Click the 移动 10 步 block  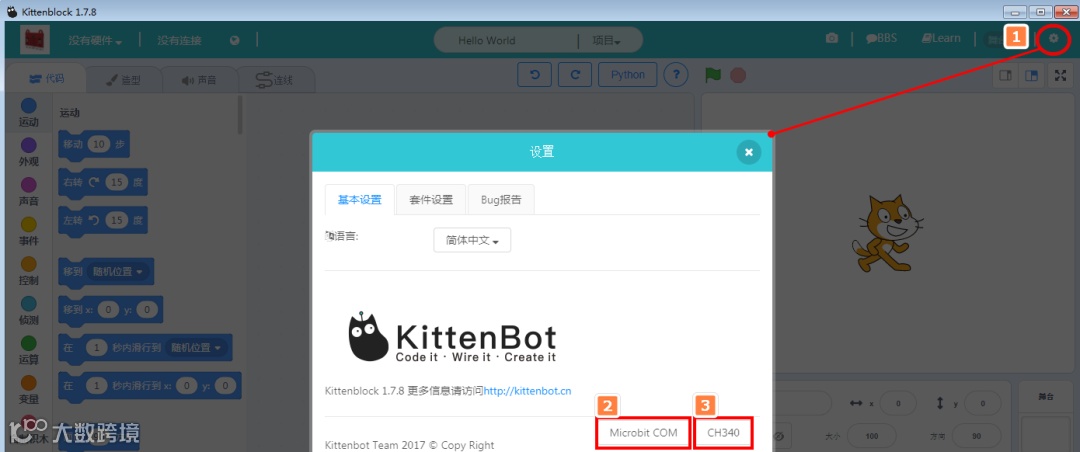click(x=94, y=144)
